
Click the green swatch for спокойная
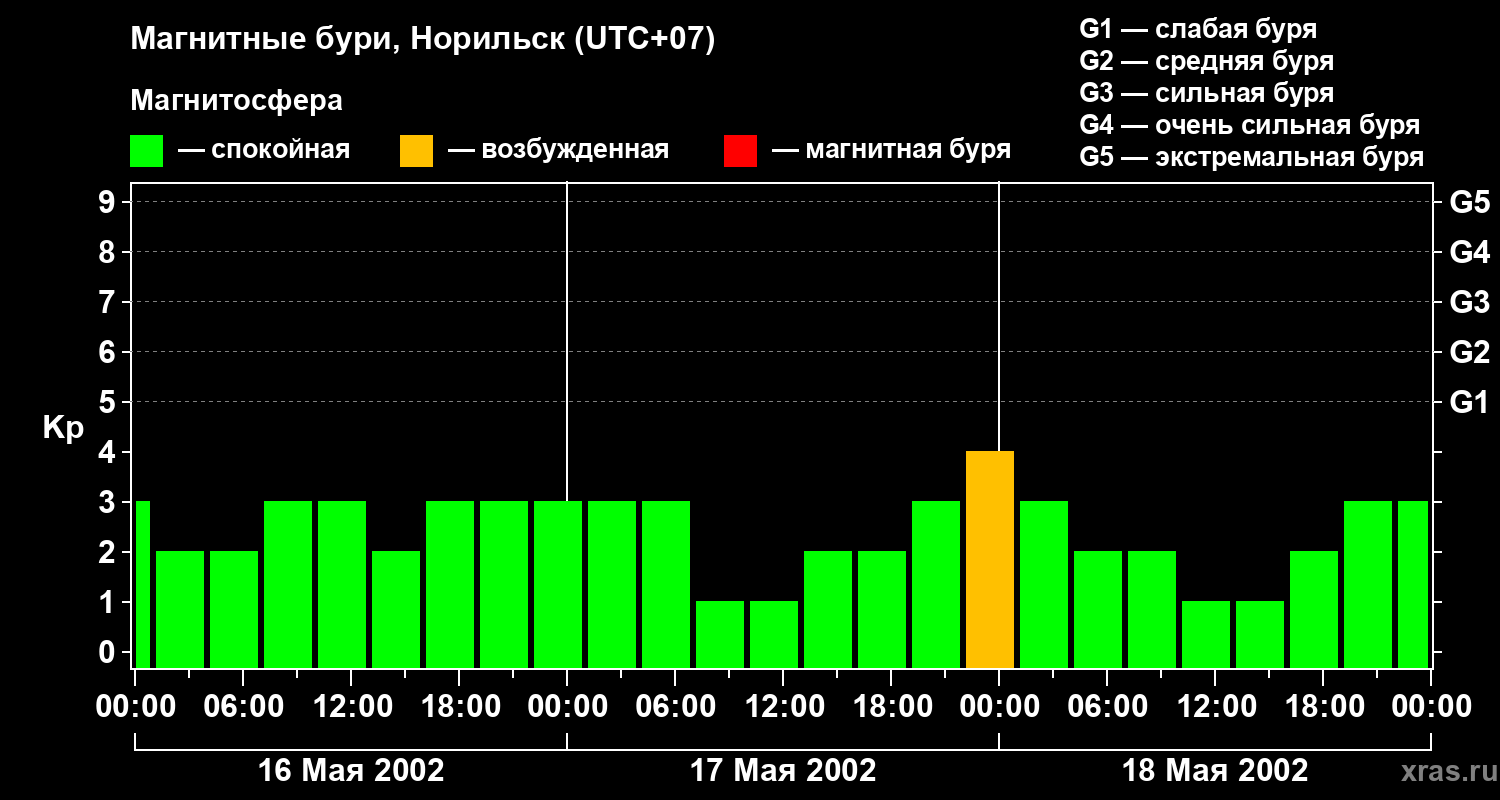(146, 151)
